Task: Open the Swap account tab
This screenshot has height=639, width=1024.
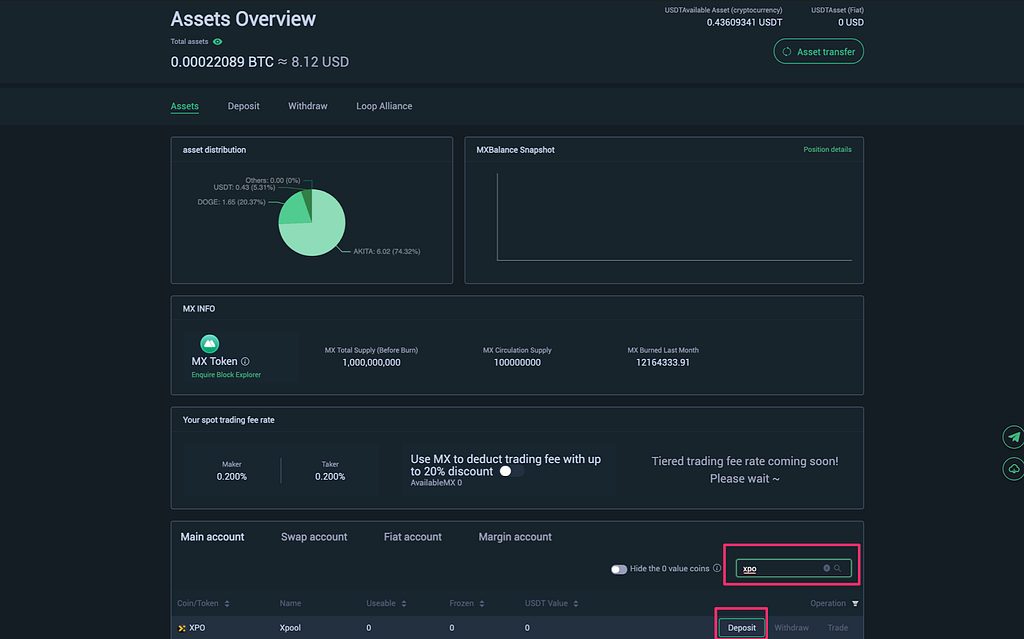Action: click(313, 537)
